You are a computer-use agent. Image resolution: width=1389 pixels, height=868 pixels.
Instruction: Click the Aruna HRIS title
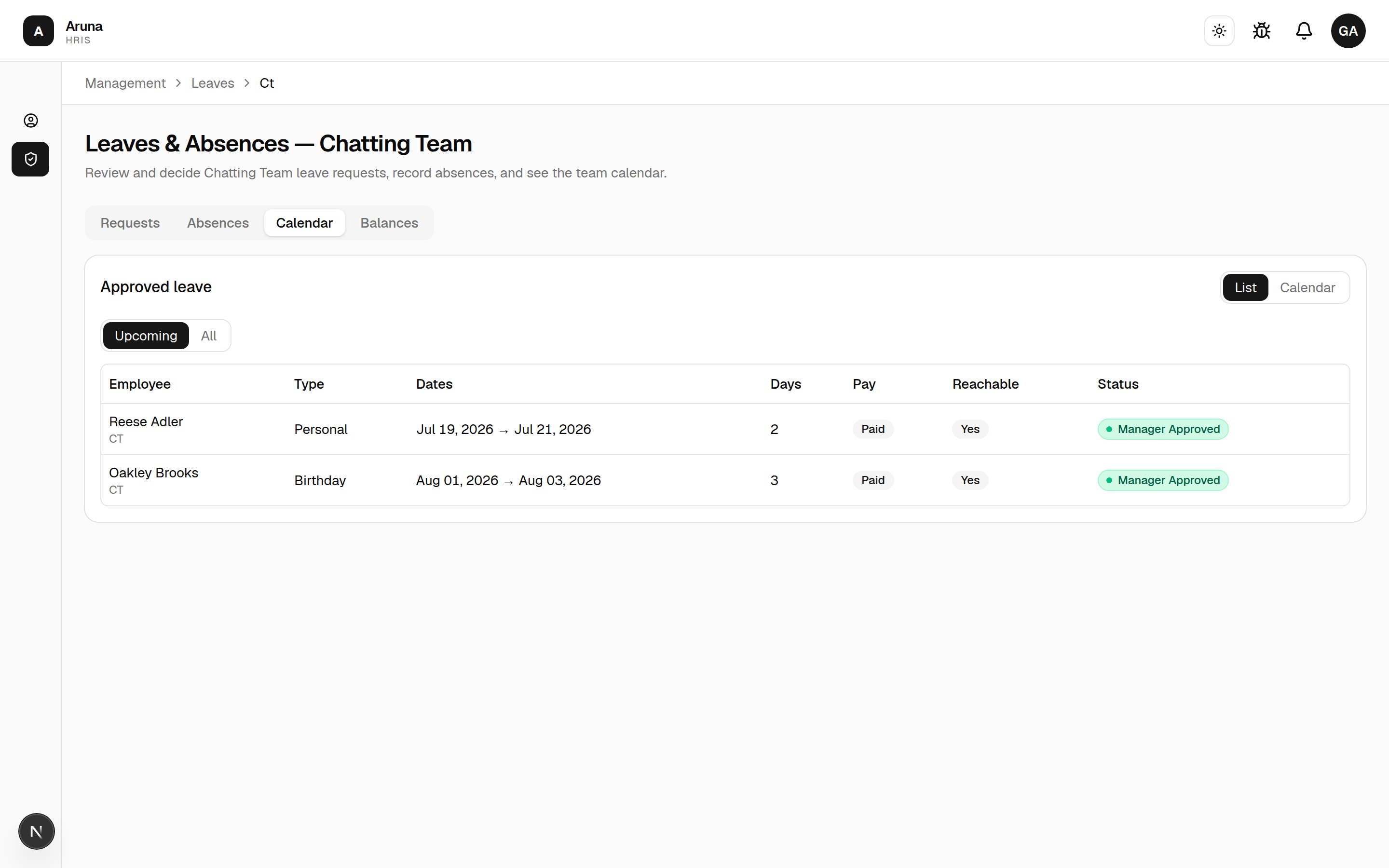[84, 32]
